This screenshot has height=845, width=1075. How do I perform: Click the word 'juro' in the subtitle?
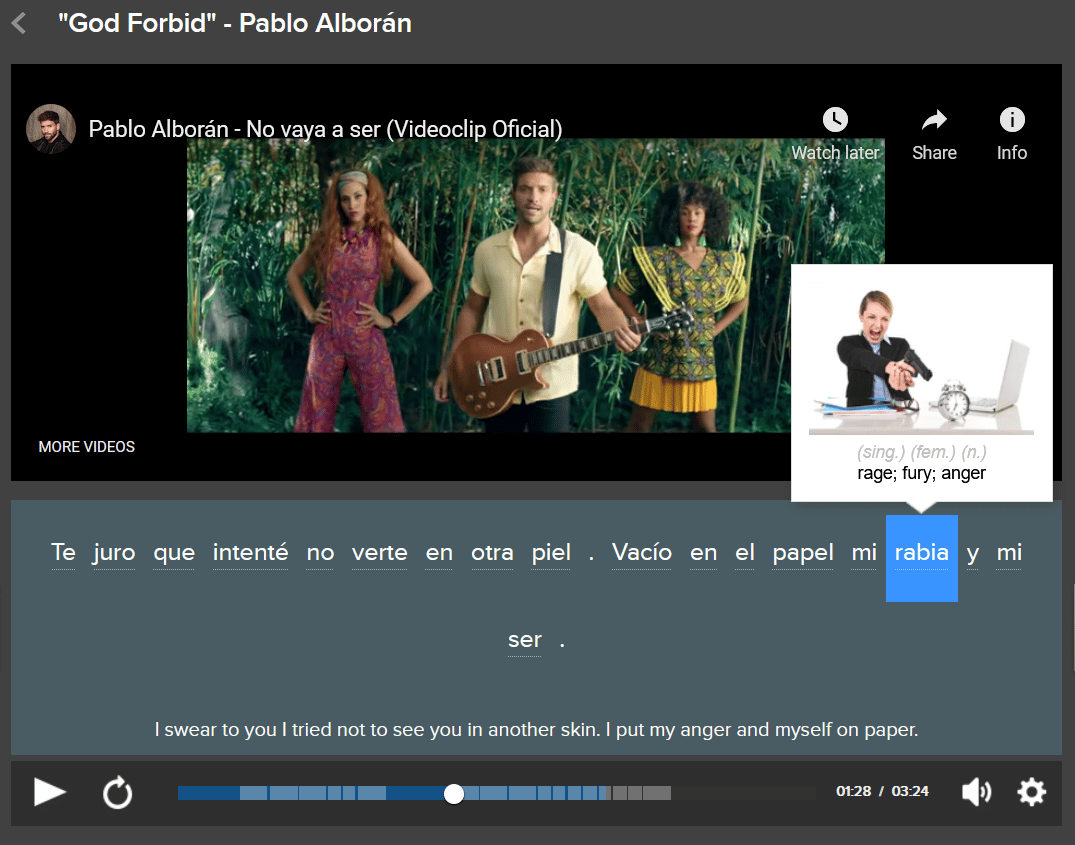[114, 553]
